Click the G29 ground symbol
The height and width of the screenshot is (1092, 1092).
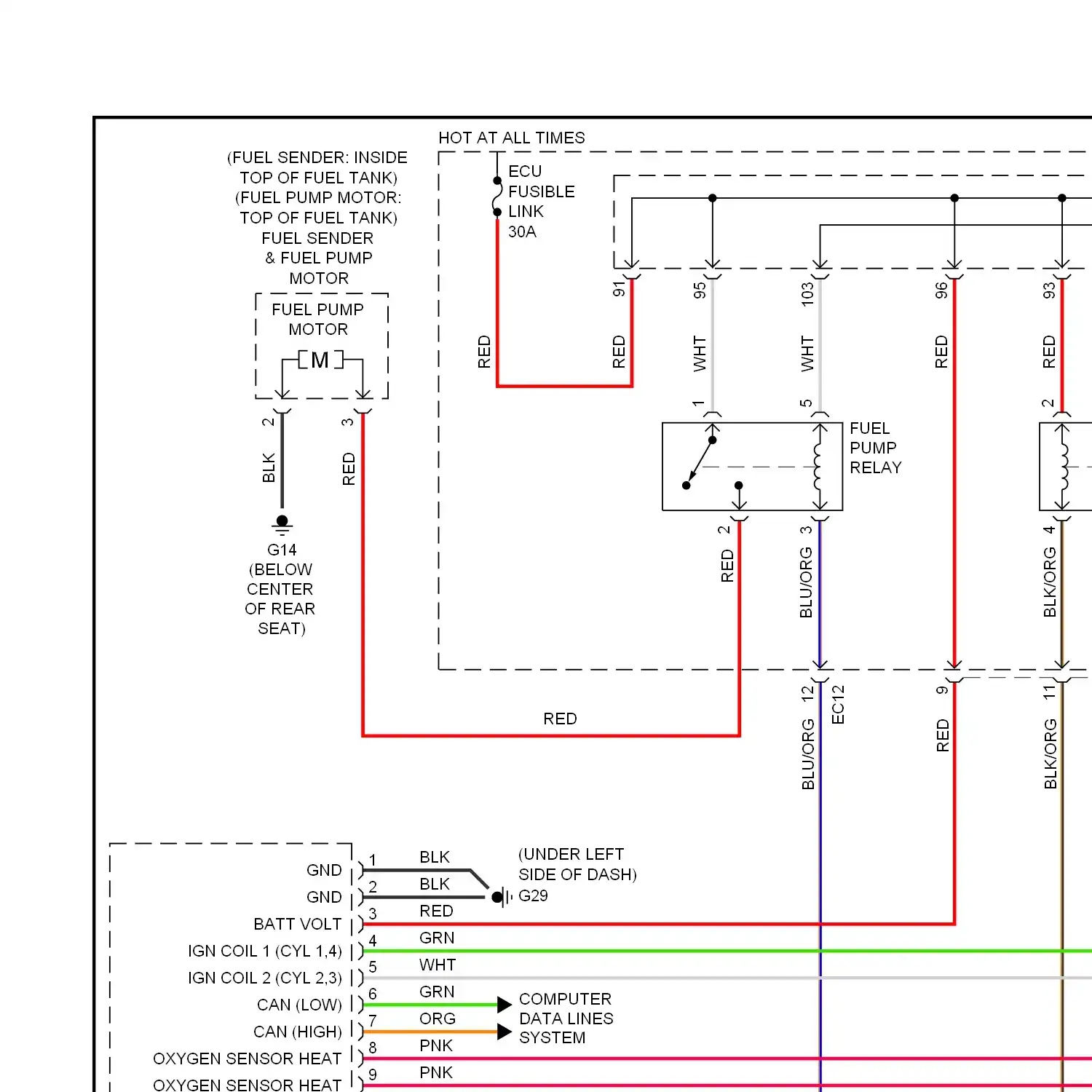501,897
